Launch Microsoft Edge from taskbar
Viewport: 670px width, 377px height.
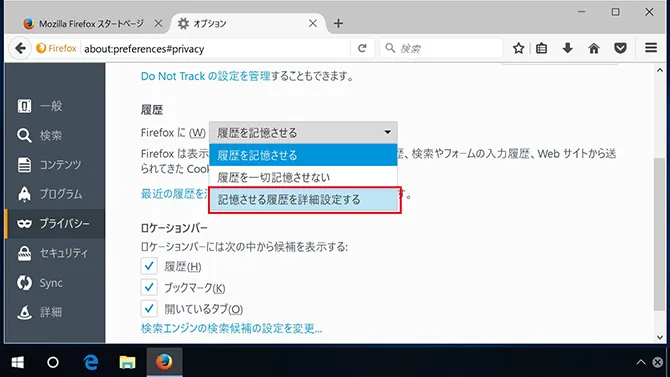pos(91,362)
